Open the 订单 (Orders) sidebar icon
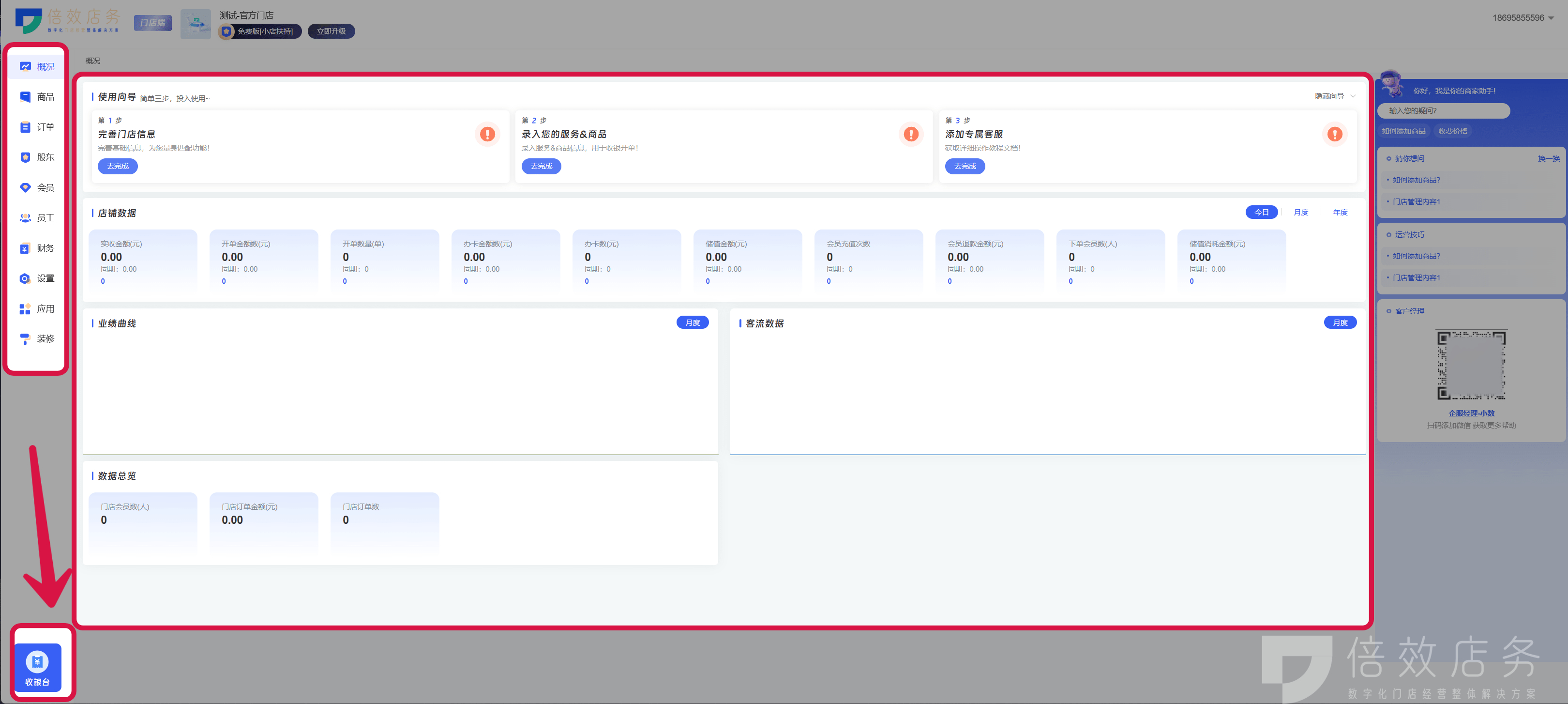The image size is (1568, 704). 25,127
